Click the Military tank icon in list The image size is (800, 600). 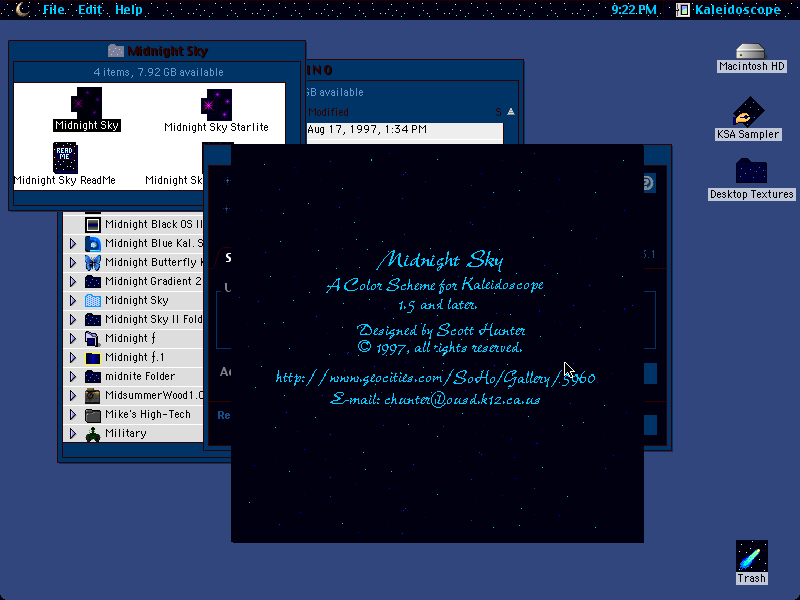(x=92, y=434)
